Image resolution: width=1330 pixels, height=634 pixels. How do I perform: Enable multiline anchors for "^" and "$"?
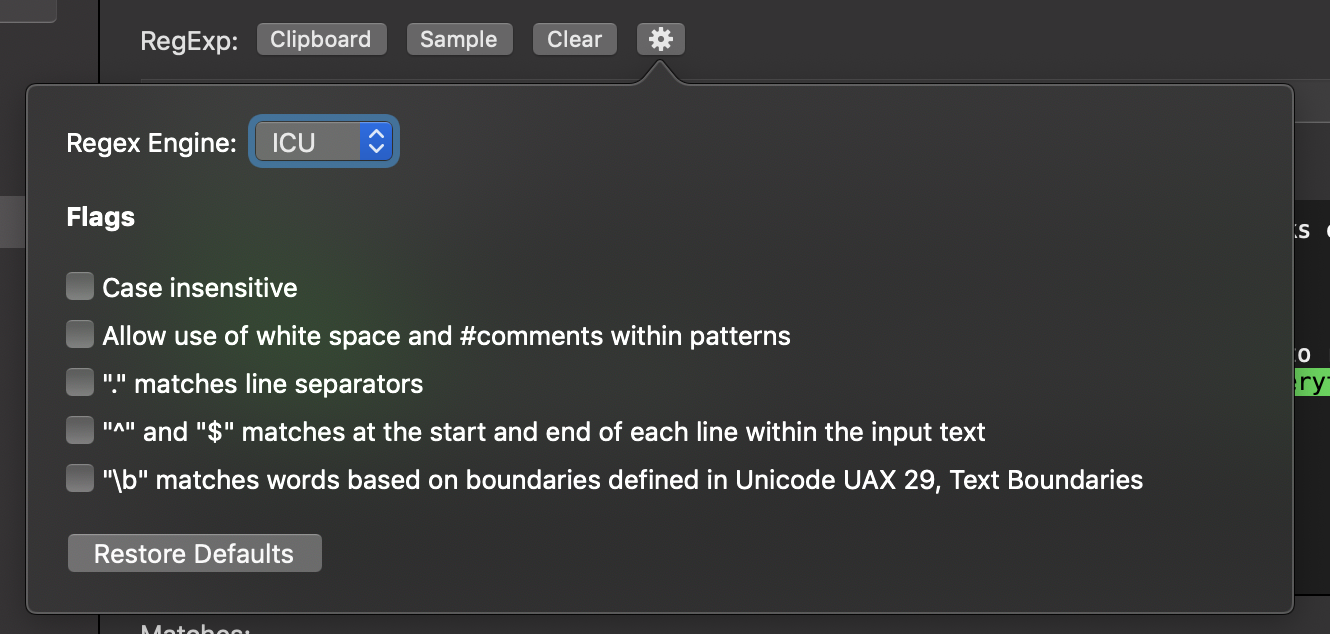coord(79,429)
